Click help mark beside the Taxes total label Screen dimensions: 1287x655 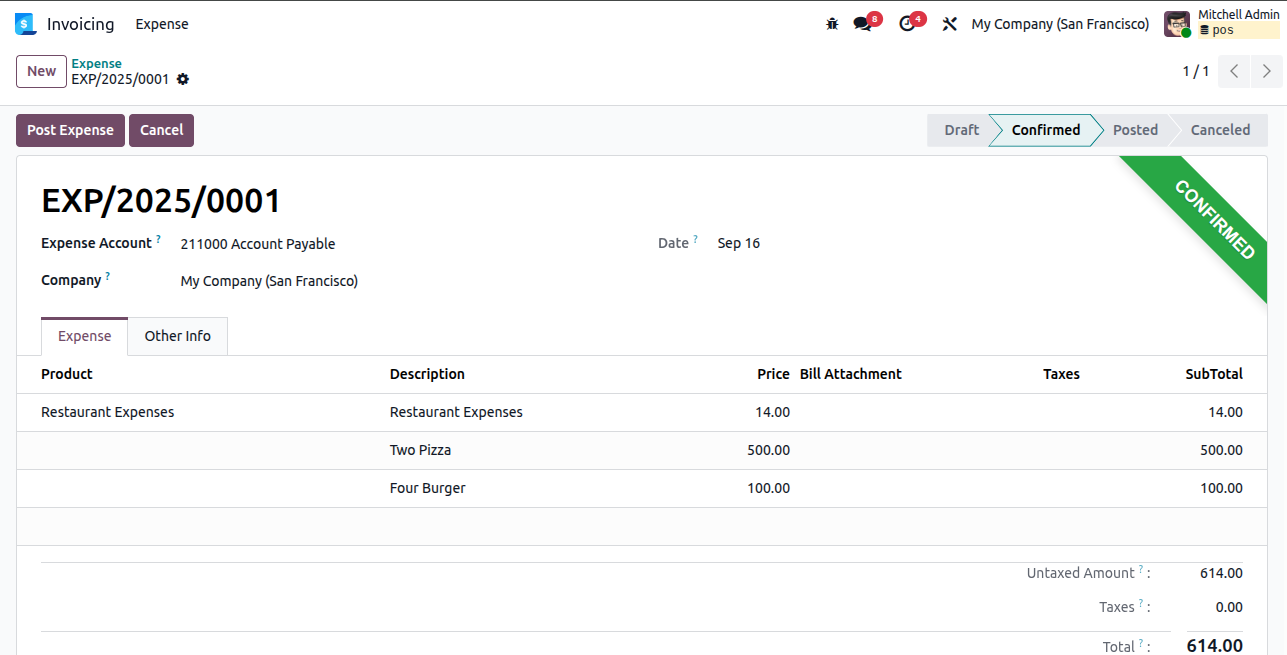coord(1141,603)
